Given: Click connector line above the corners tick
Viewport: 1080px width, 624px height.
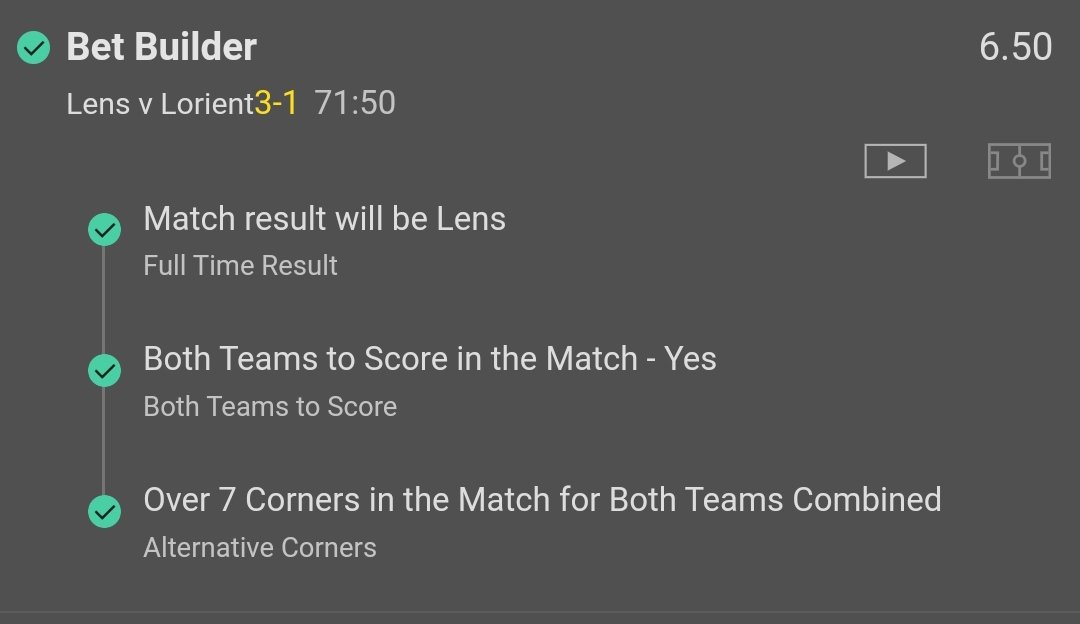Looking at the screenshot, I should click(x=104, y=441).
